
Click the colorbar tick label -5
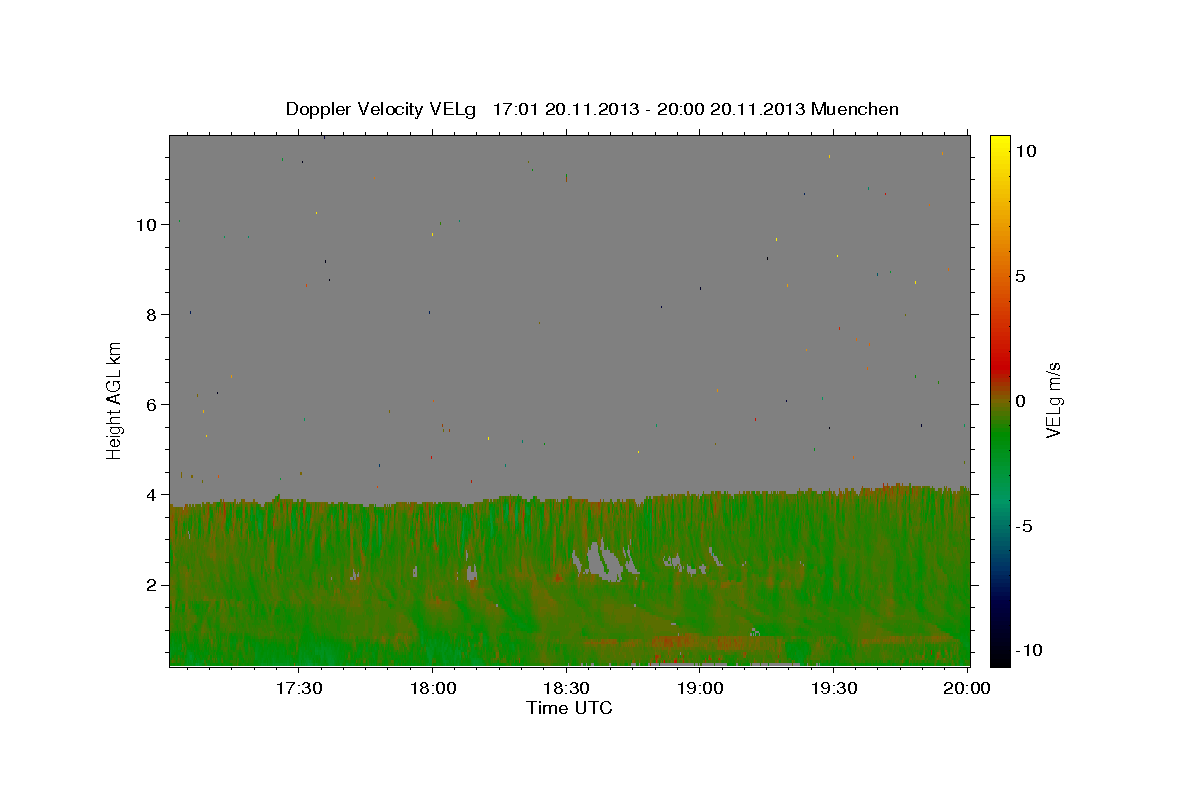pos(1024,526)
